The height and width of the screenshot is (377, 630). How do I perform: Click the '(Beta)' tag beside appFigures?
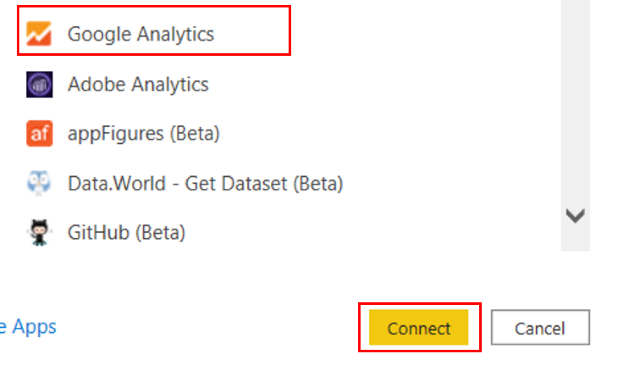[x=194, y=133]
